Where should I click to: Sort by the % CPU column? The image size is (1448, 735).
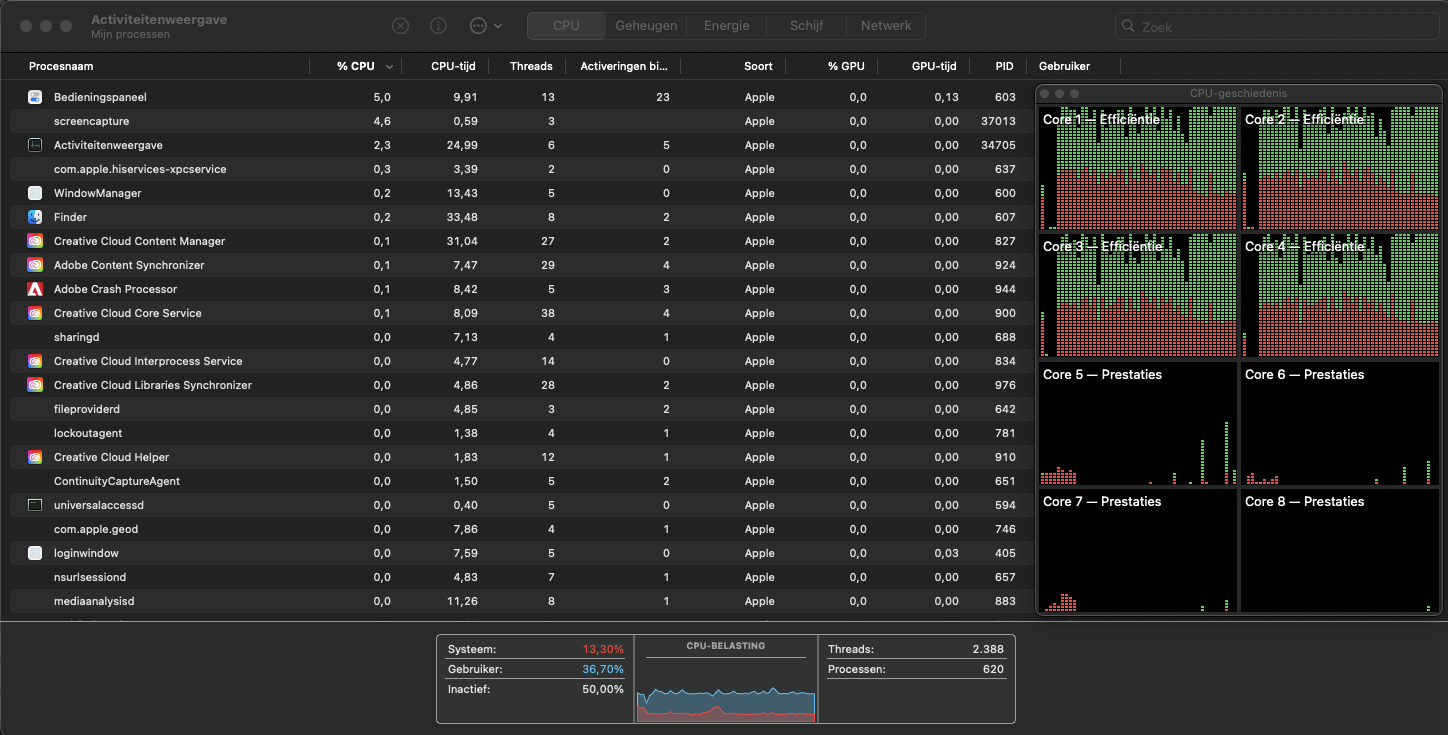(356, 66)
